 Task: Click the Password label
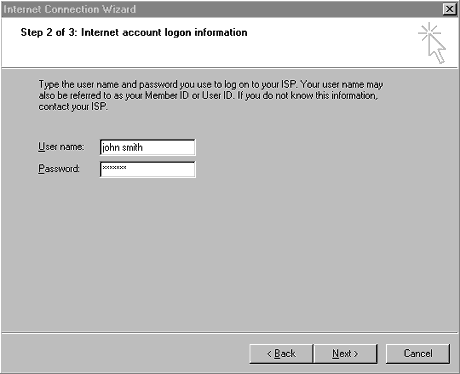point(59,168)
